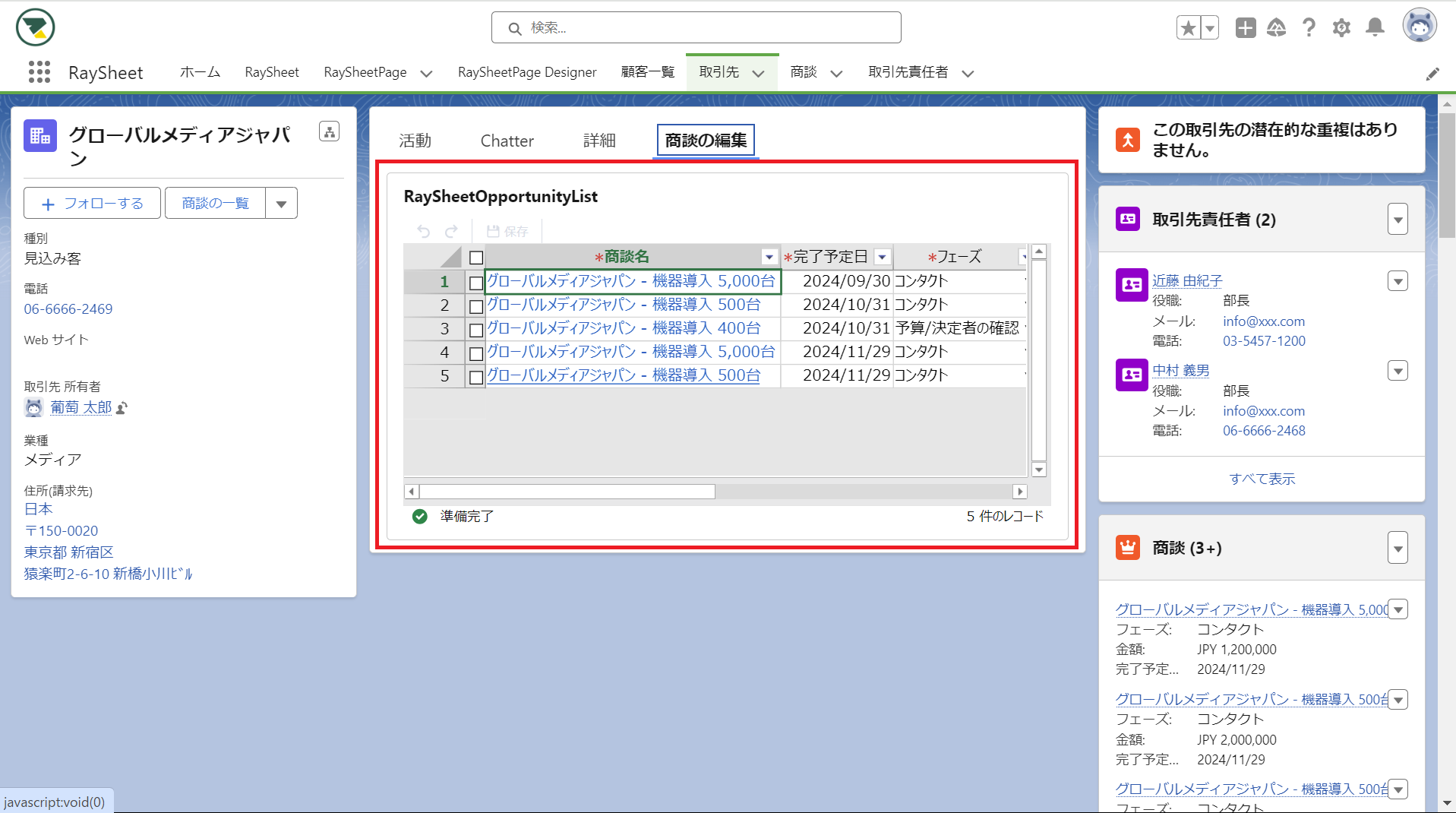Click the grid horizontal scrollbar thumb
The image size is (1456, 813).
(567, 492)
